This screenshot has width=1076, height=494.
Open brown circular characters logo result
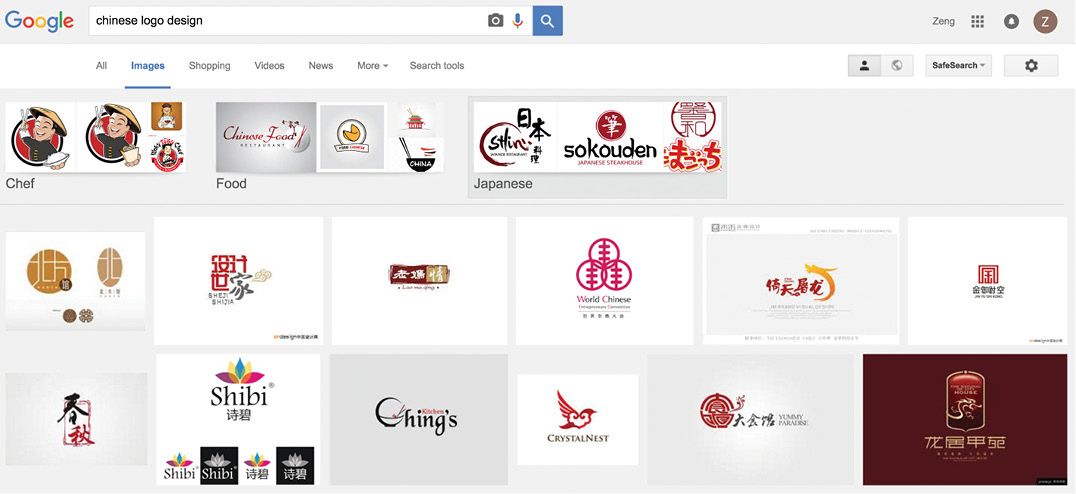(x=75, y=281)
